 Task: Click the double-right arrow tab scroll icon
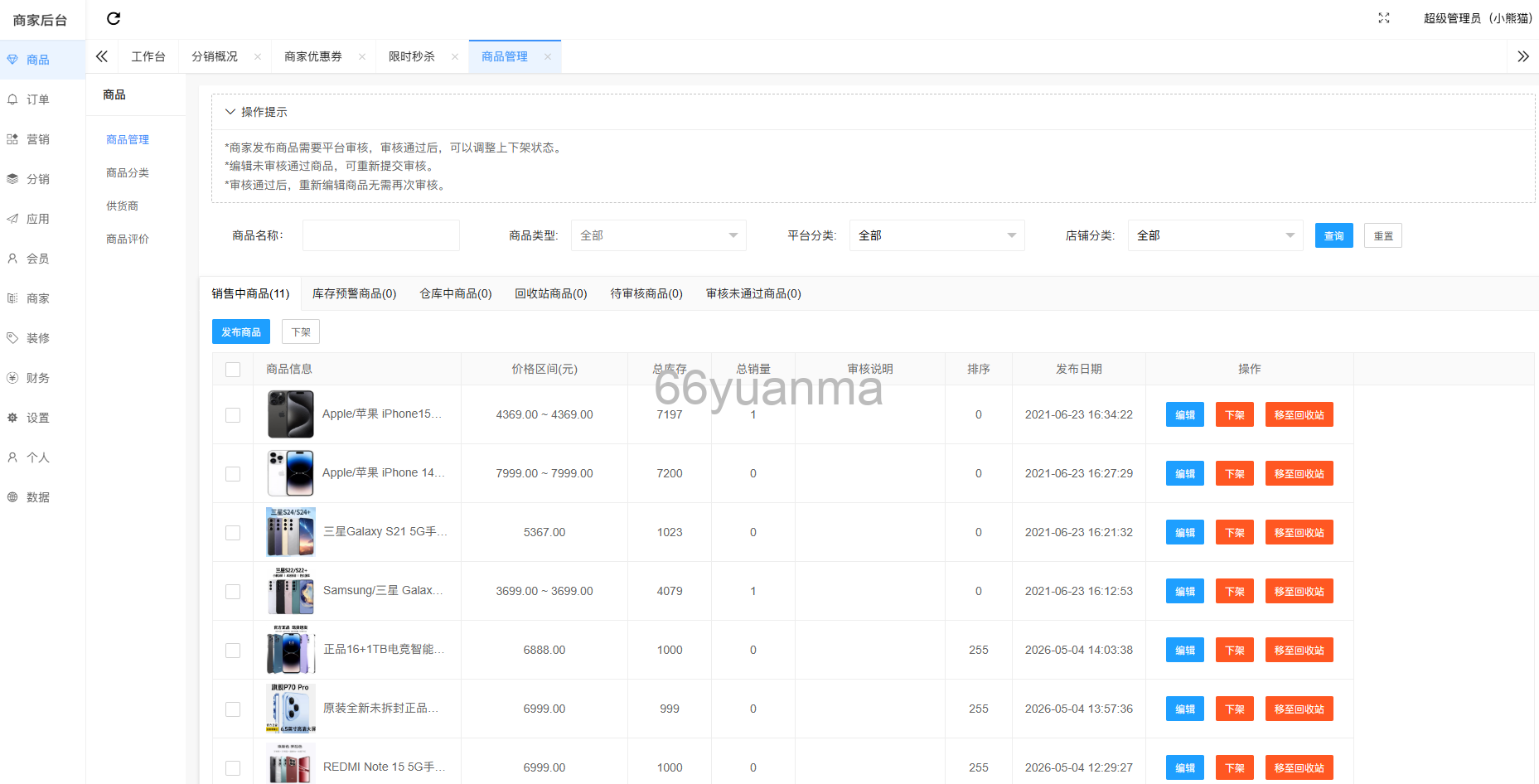(x=1523, y=56)
